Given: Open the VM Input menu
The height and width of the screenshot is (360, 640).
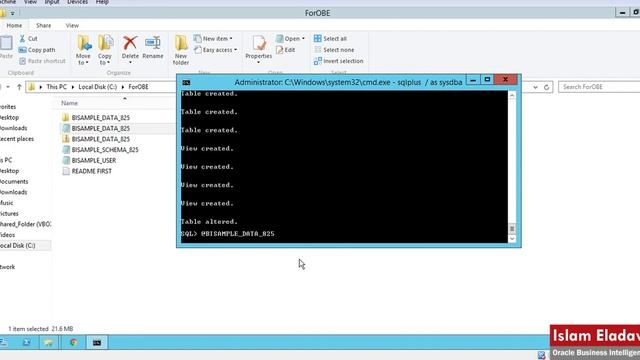Looking at the screenshot, I should click(x=52, y=2).
